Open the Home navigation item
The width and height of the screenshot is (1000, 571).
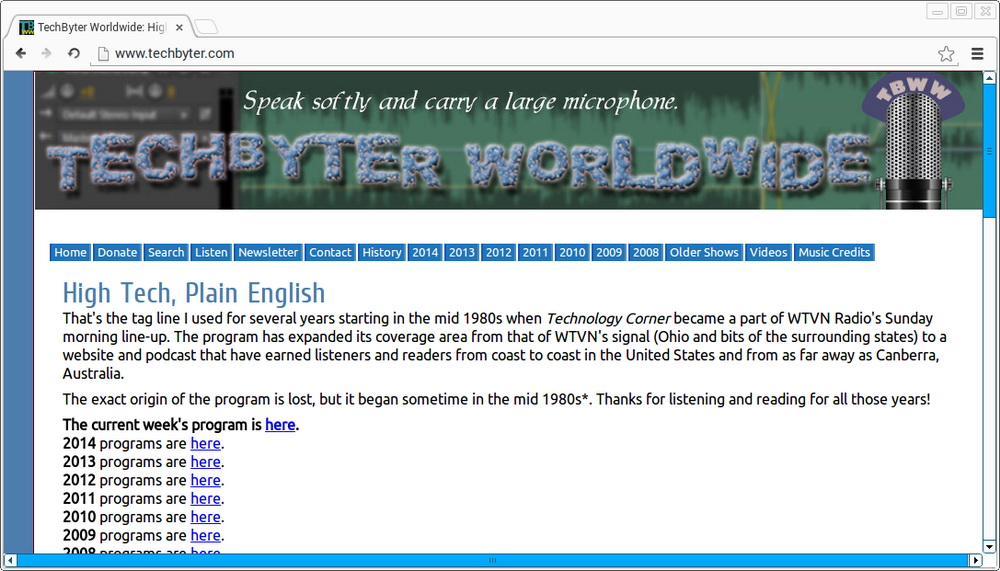click(x=70, y=252)
